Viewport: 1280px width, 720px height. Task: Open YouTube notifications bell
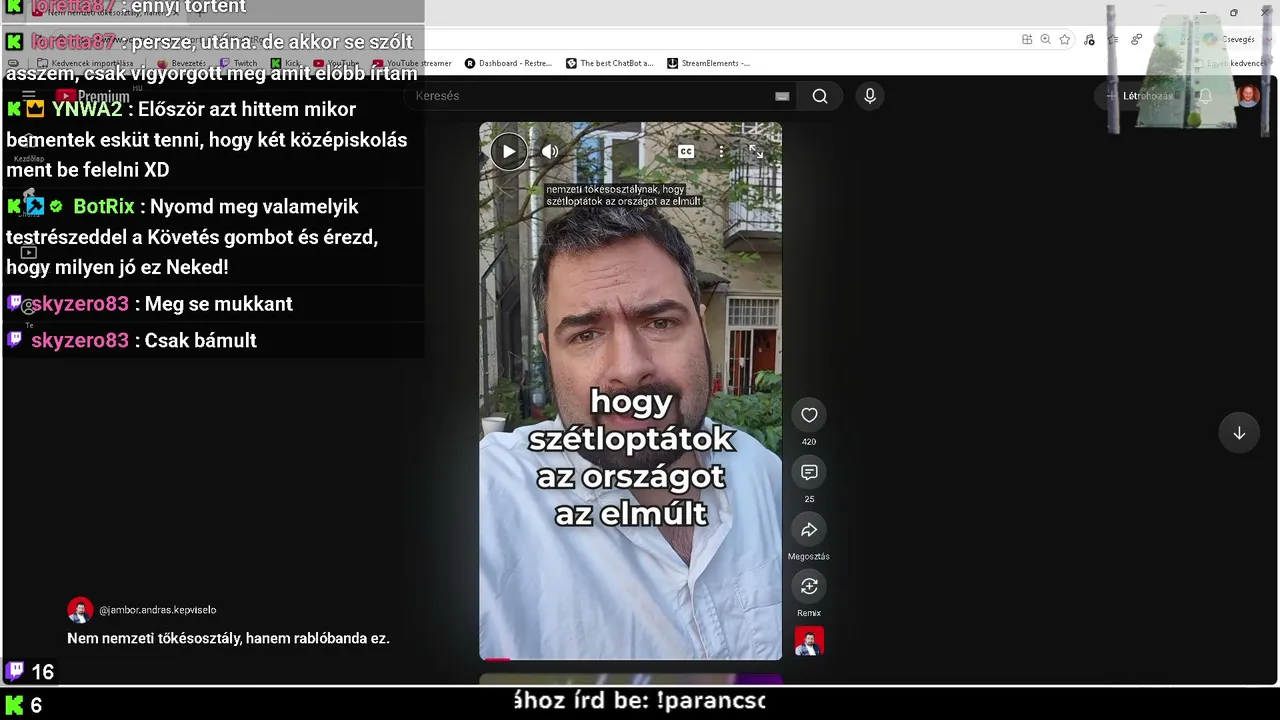1205,96
